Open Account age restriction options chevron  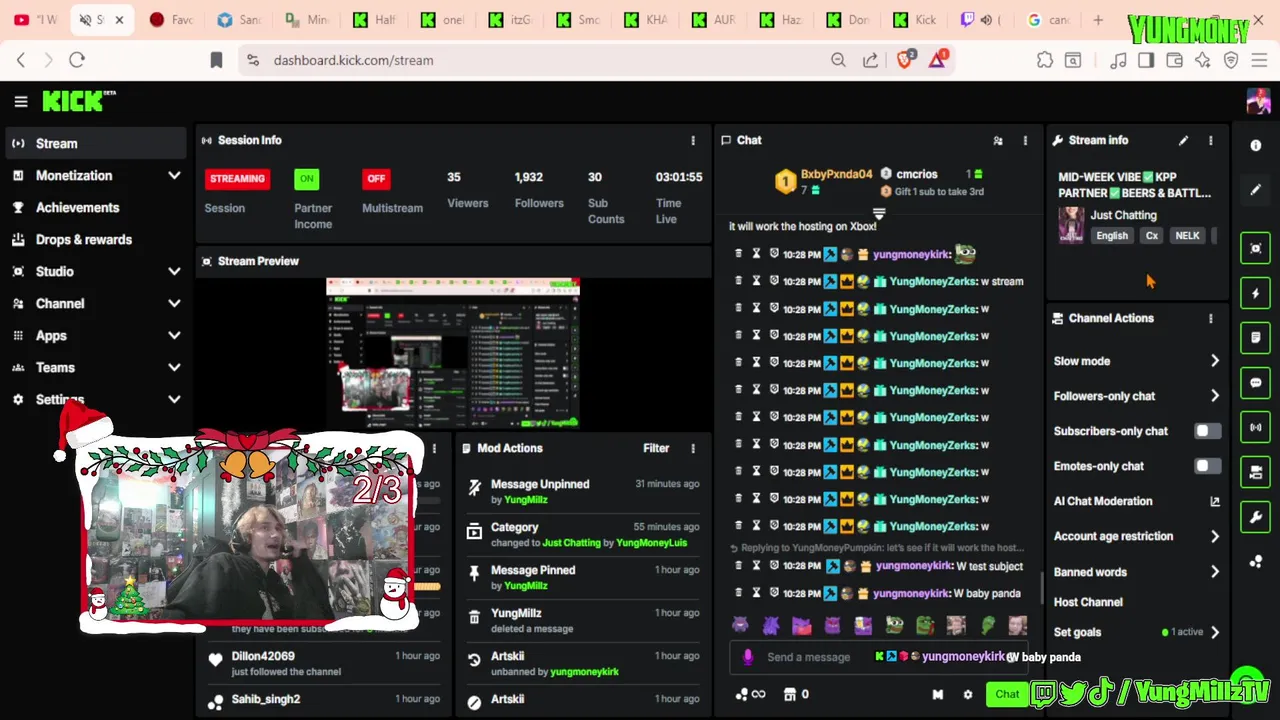click(1215, 536)
